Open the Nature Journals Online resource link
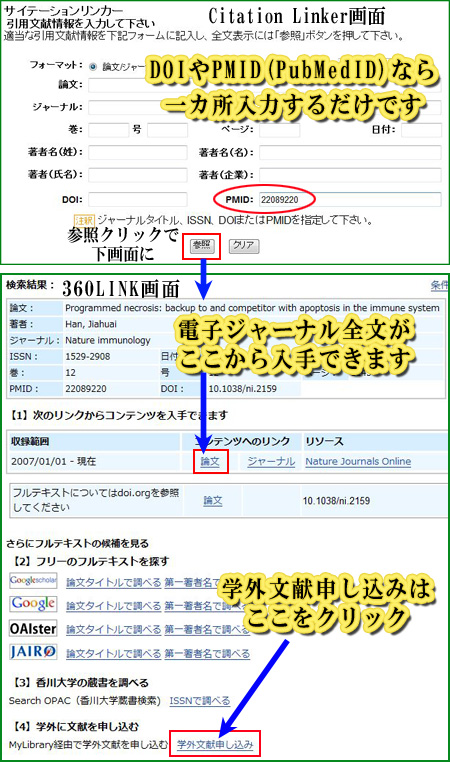 [358, 461]
